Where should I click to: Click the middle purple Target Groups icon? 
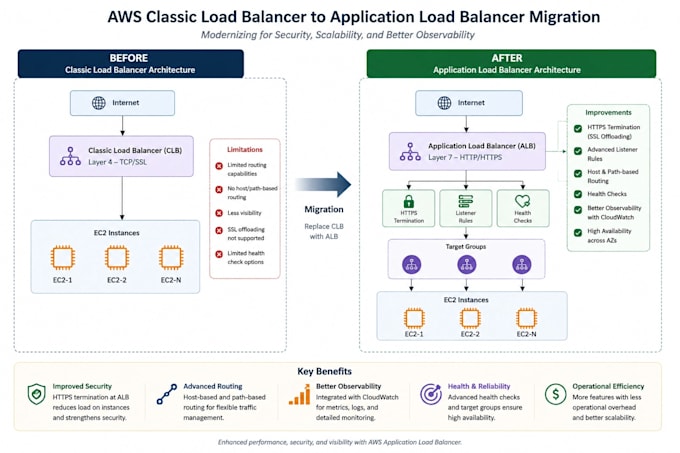pos(467,264)
